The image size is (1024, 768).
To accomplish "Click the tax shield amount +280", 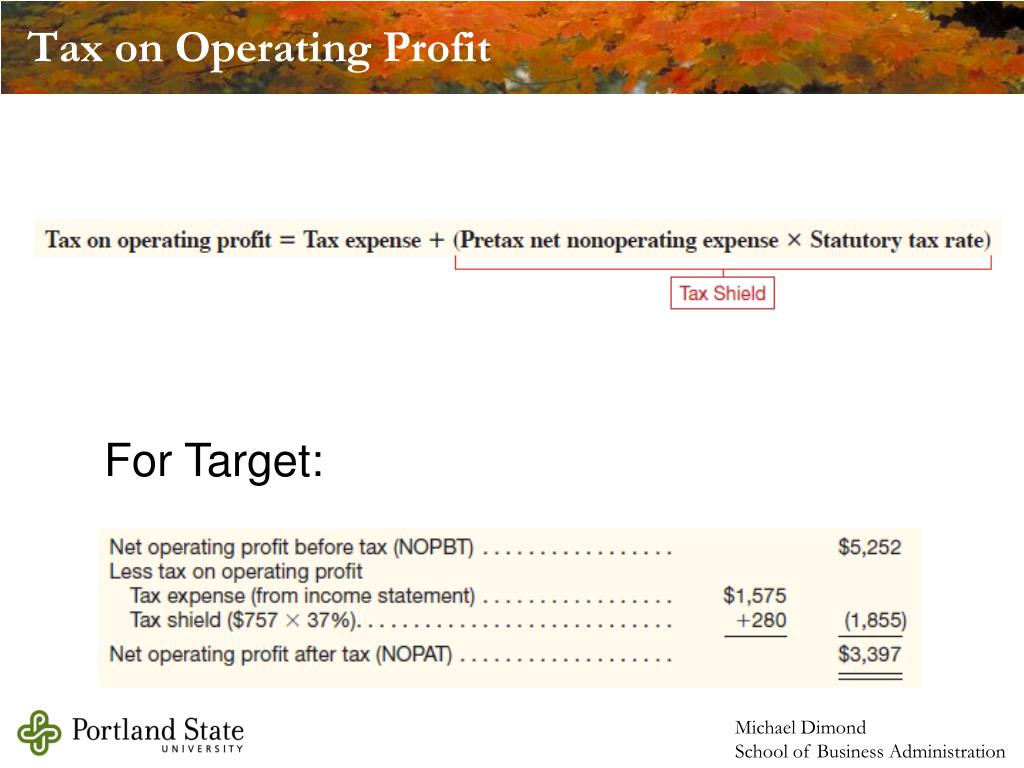I will 761,620.
